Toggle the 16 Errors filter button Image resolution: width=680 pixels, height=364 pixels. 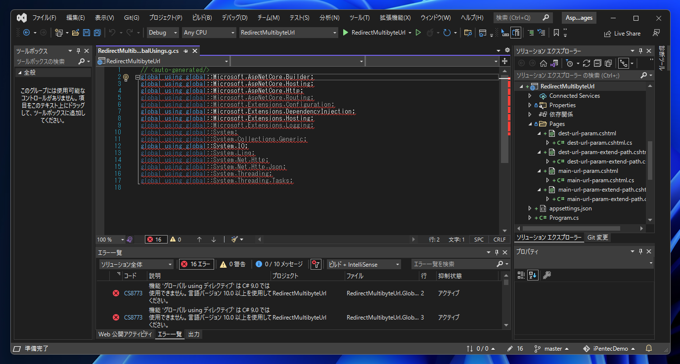point(196,264)
